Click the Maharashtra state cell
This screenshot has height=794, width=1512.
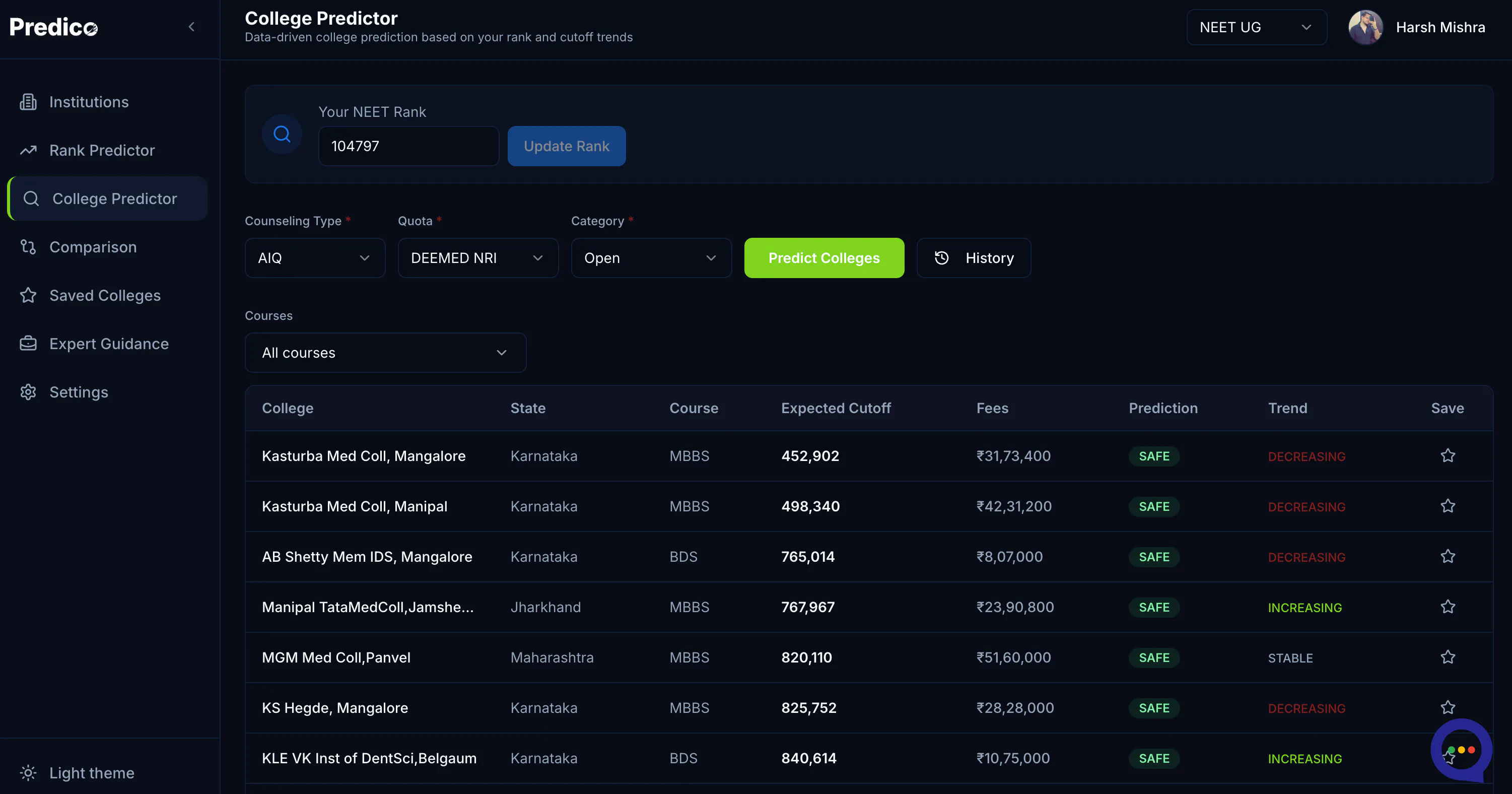pos(552,657)
